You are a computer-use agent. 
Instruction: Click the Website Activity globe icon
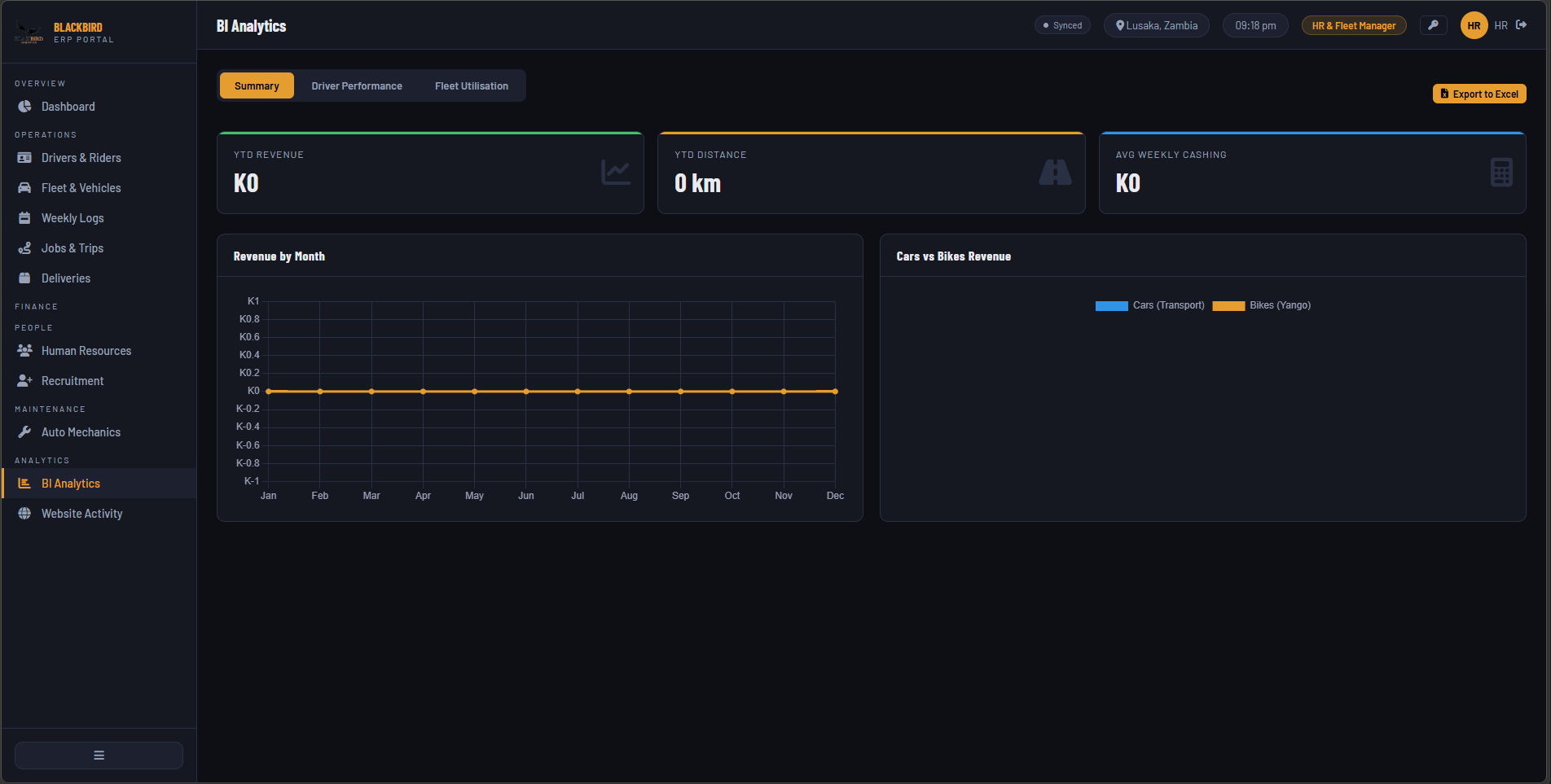click(x=25, y=513)
